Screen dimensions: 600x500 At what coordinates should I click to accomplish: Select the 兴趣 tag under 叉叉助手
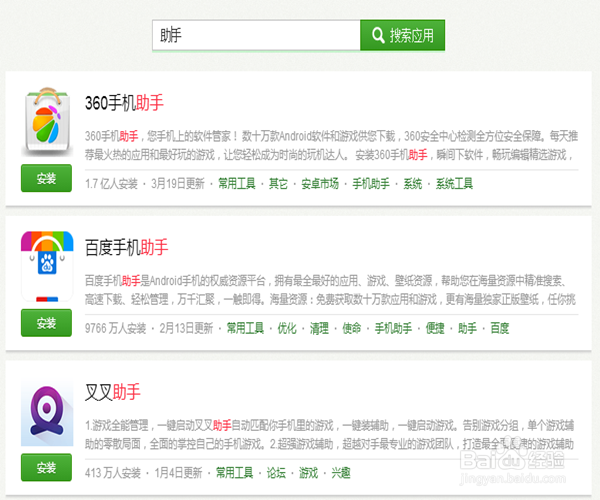tap(341, 473)
